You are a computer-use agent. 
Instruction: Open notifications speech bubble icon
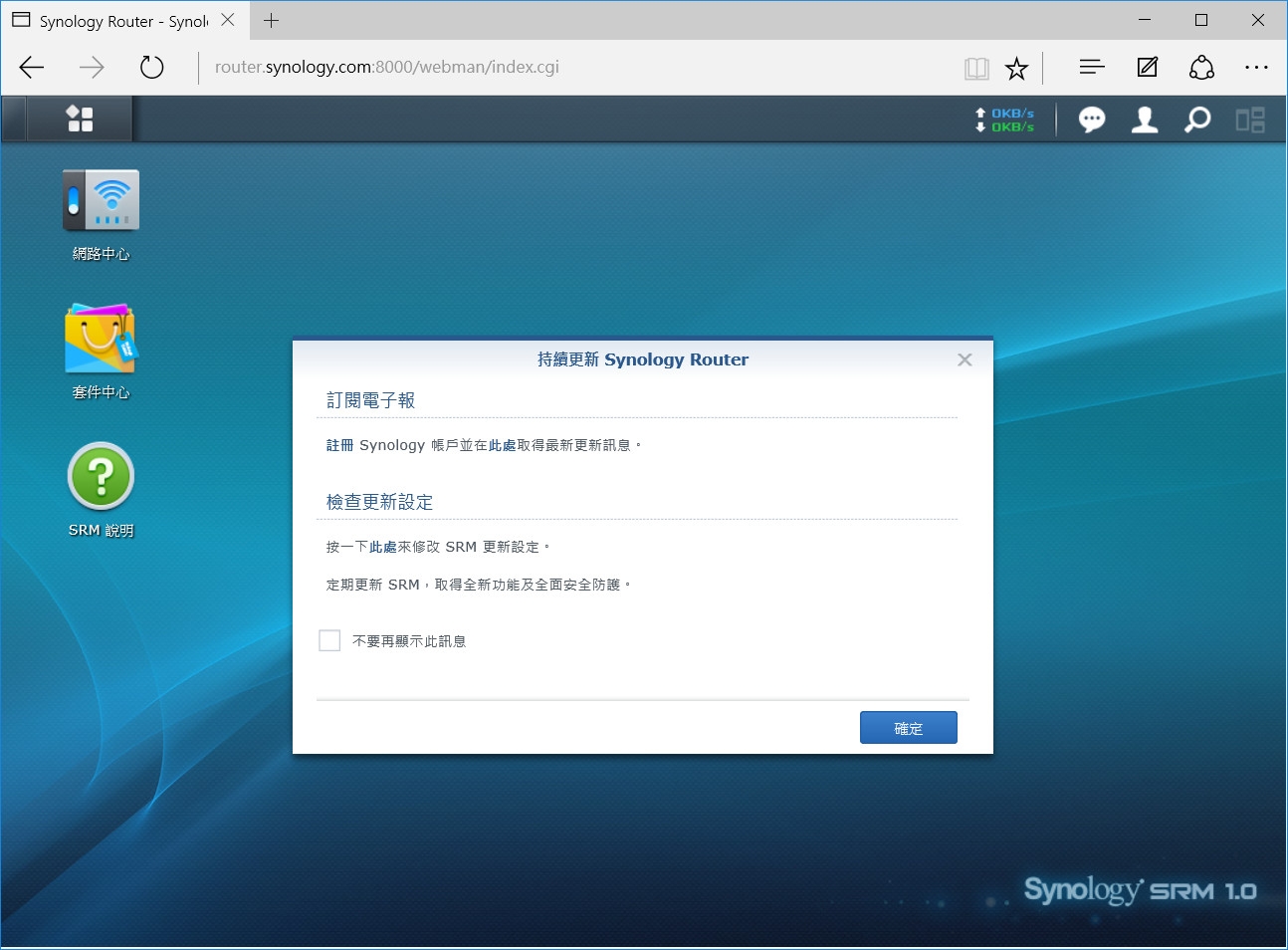(x=1092, y=120)
